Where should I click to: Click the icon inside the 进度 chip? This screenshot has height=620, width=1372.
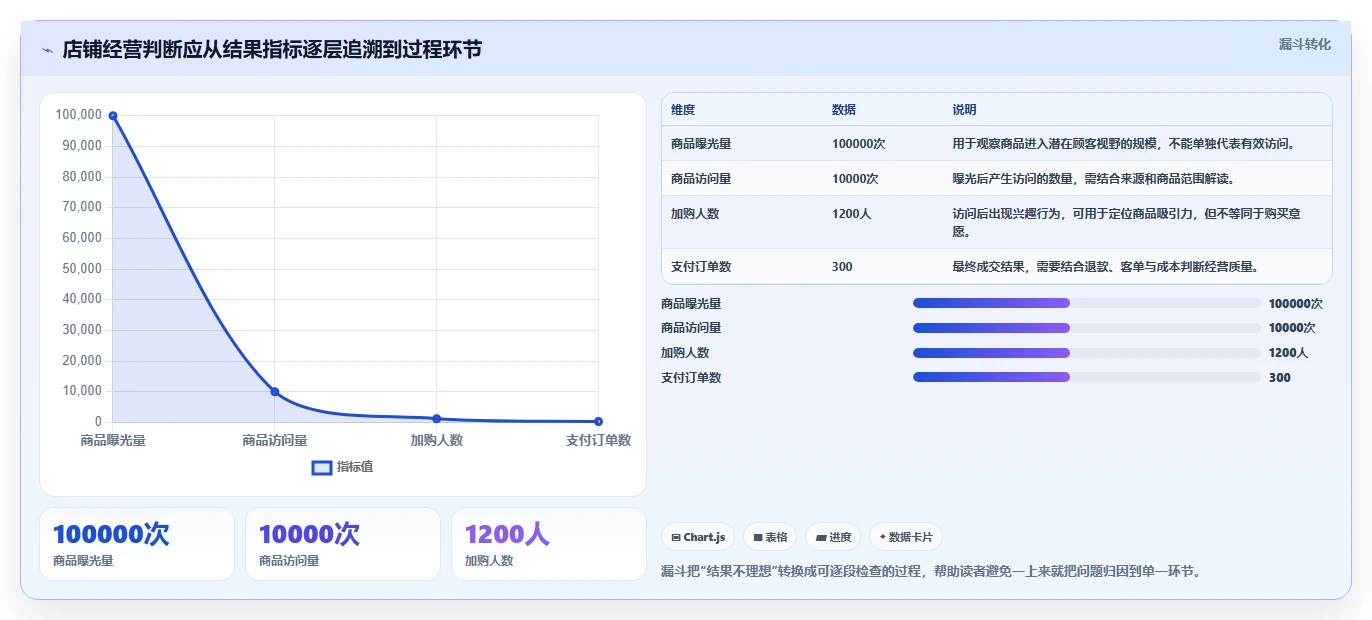coord(821,537)
